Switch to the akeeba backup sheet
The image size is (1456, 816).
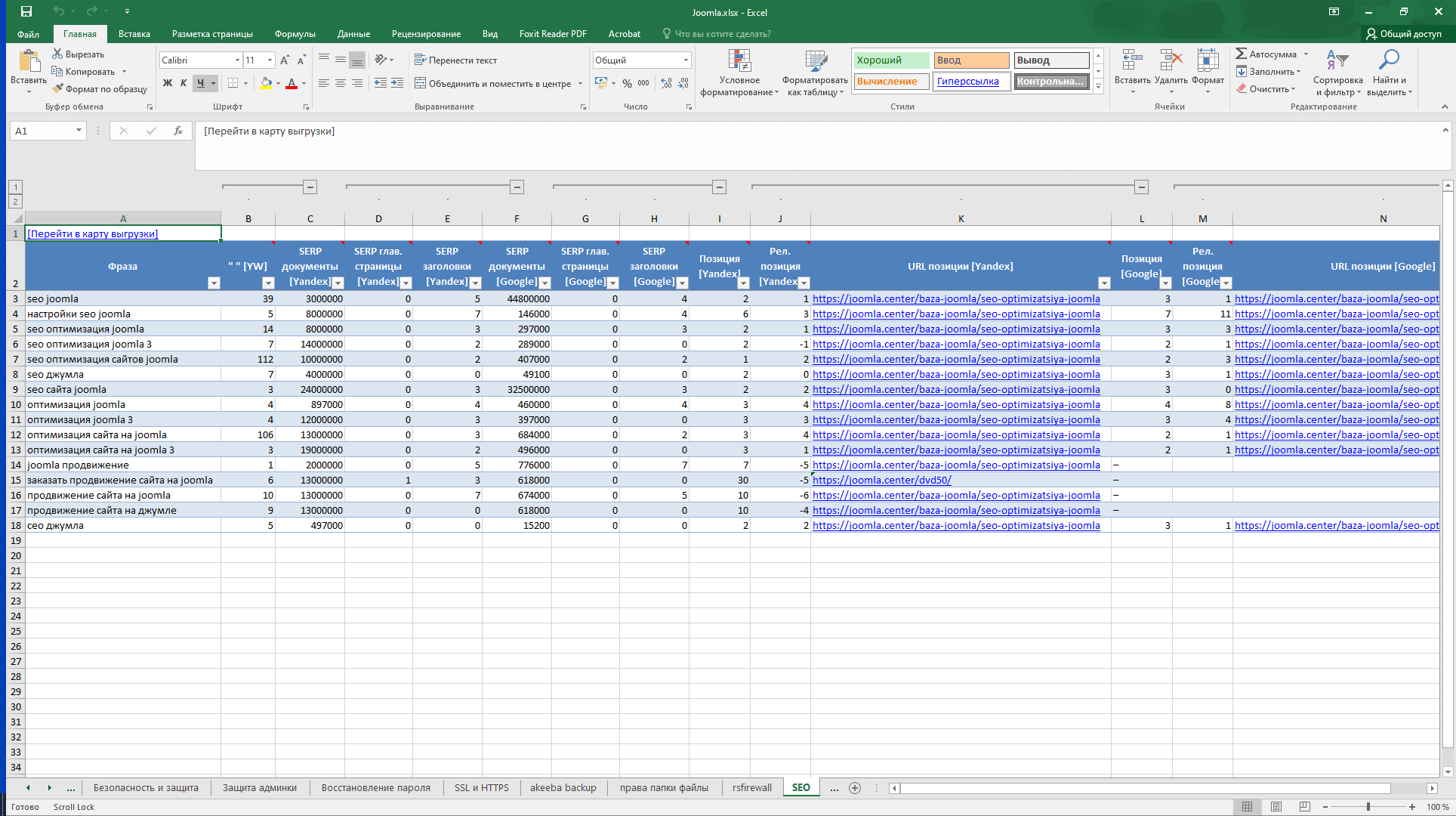tap(563, 787)
